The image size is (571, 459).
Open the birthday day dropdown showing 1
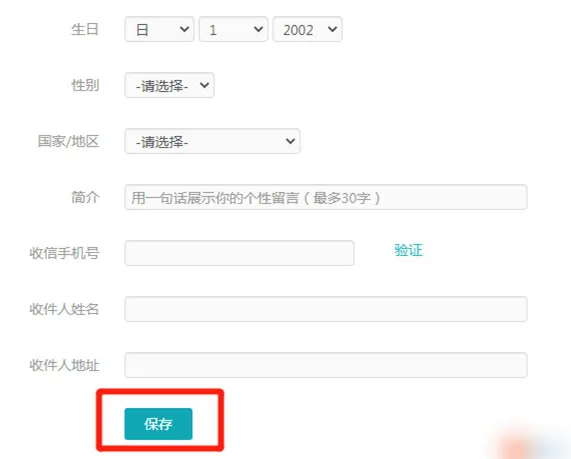tap(233, 29)
